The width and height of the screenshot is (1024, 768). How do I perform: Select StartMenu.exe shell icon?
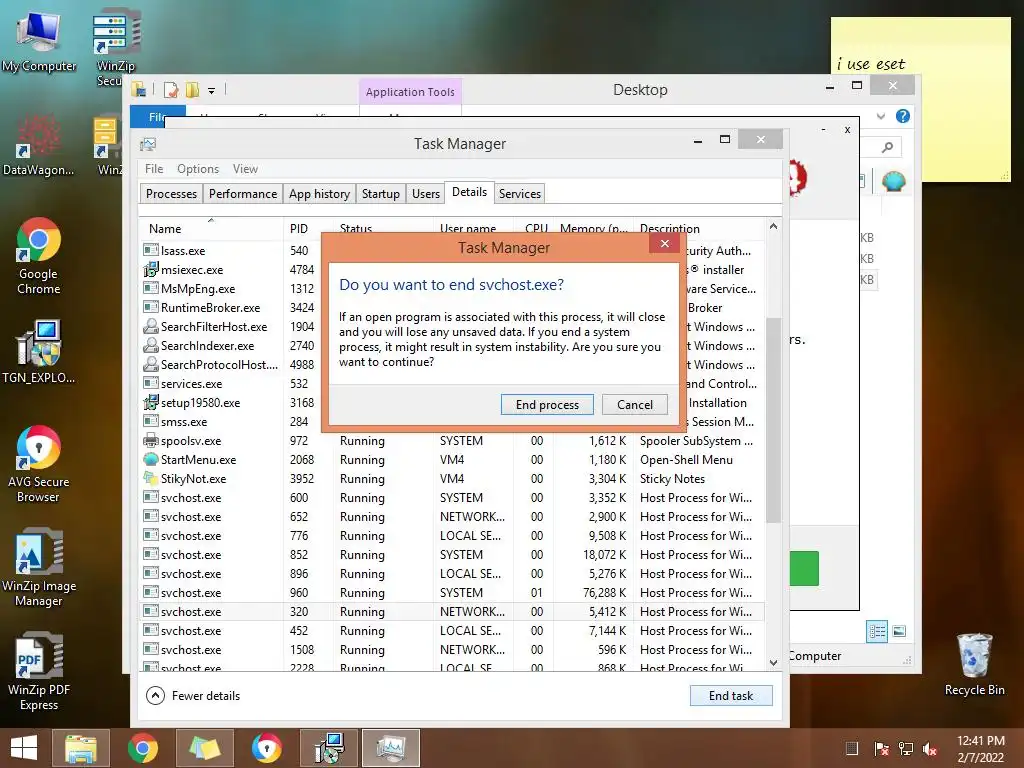point(151,459)
